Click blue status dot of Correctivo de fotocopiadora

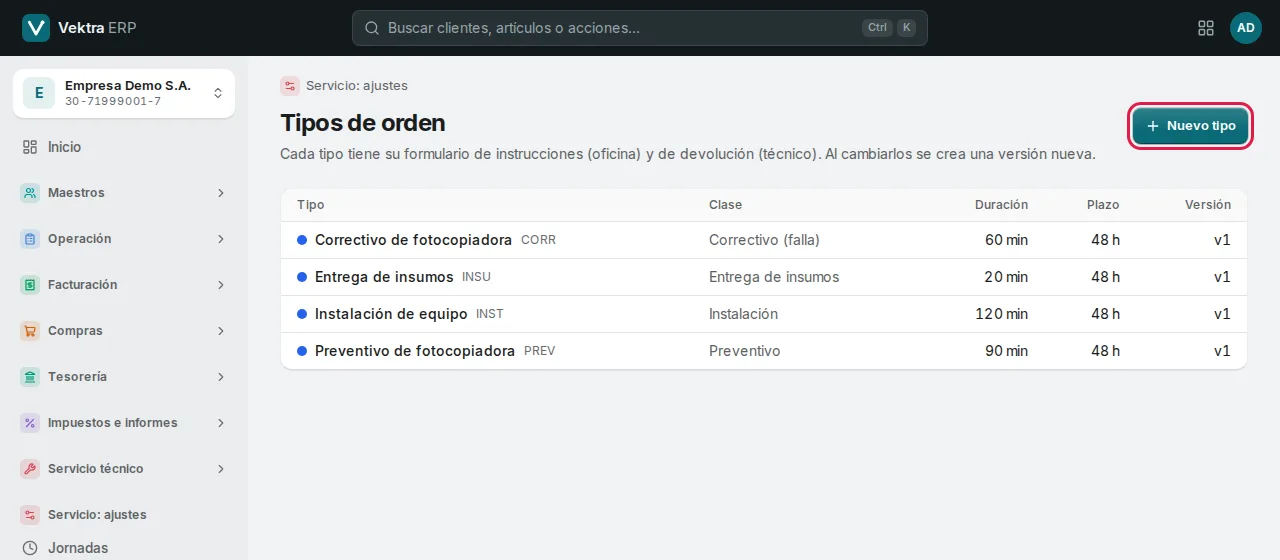(x=302, y=240)
